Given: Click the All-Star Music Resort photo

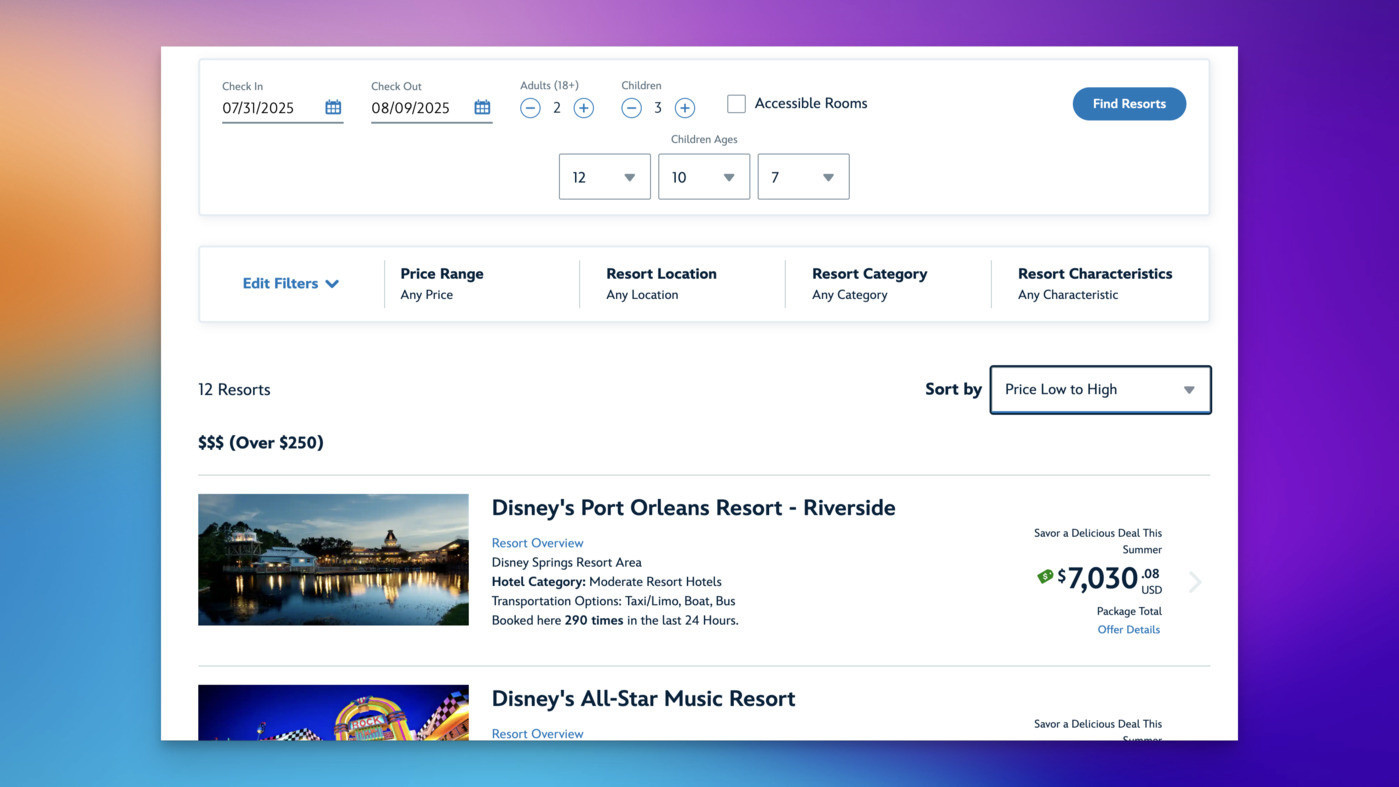Looking at the screenshot, I should coord(333,712).
